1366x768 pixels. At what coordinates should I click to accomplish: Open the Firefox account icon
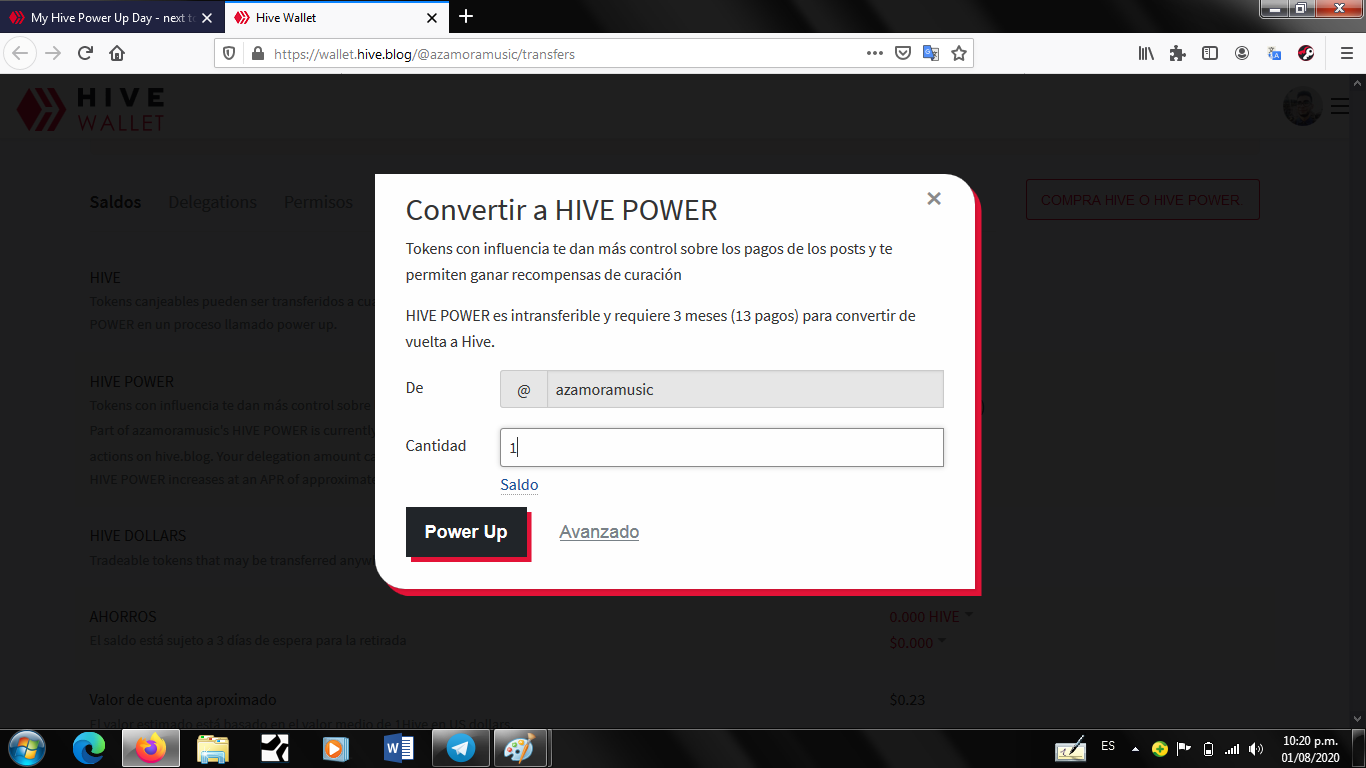tap(1242, 54)
